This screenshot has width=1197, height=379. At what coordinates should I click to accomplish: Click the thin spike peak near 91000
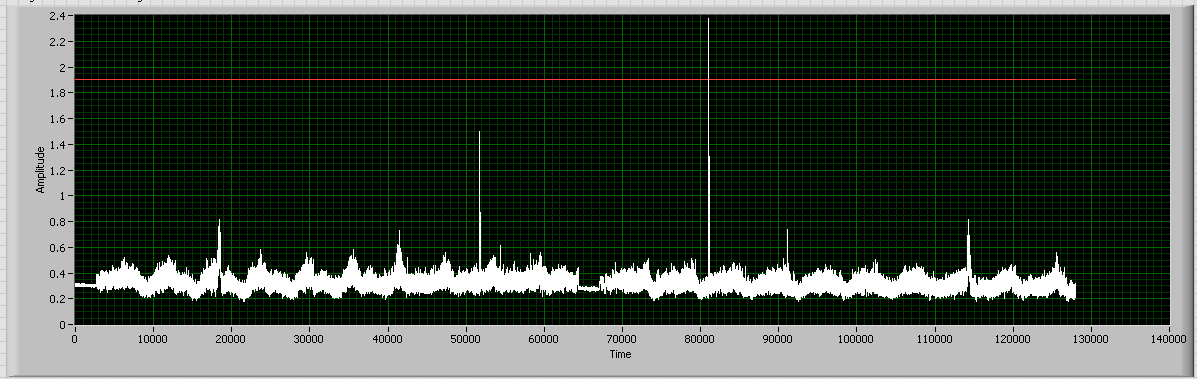click(787, 231)
